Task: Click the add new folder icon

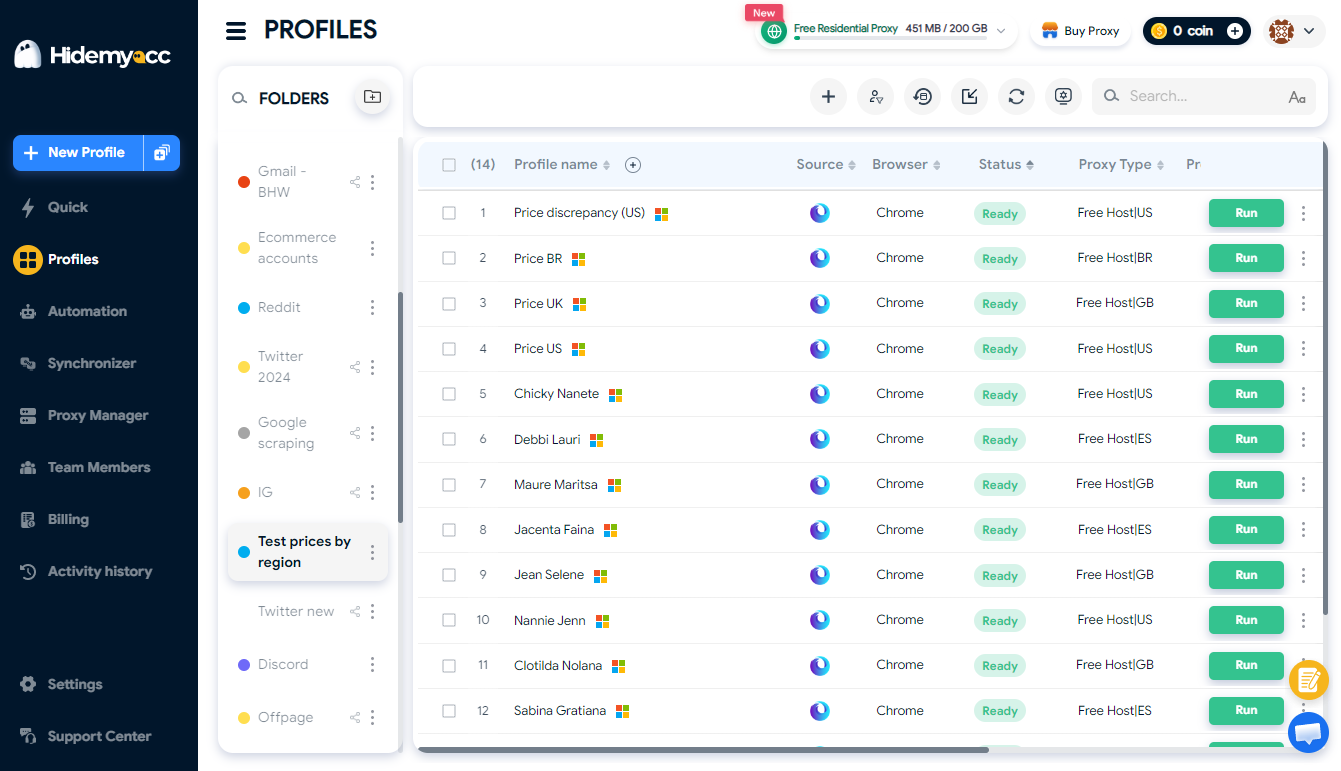Action: 372,97
